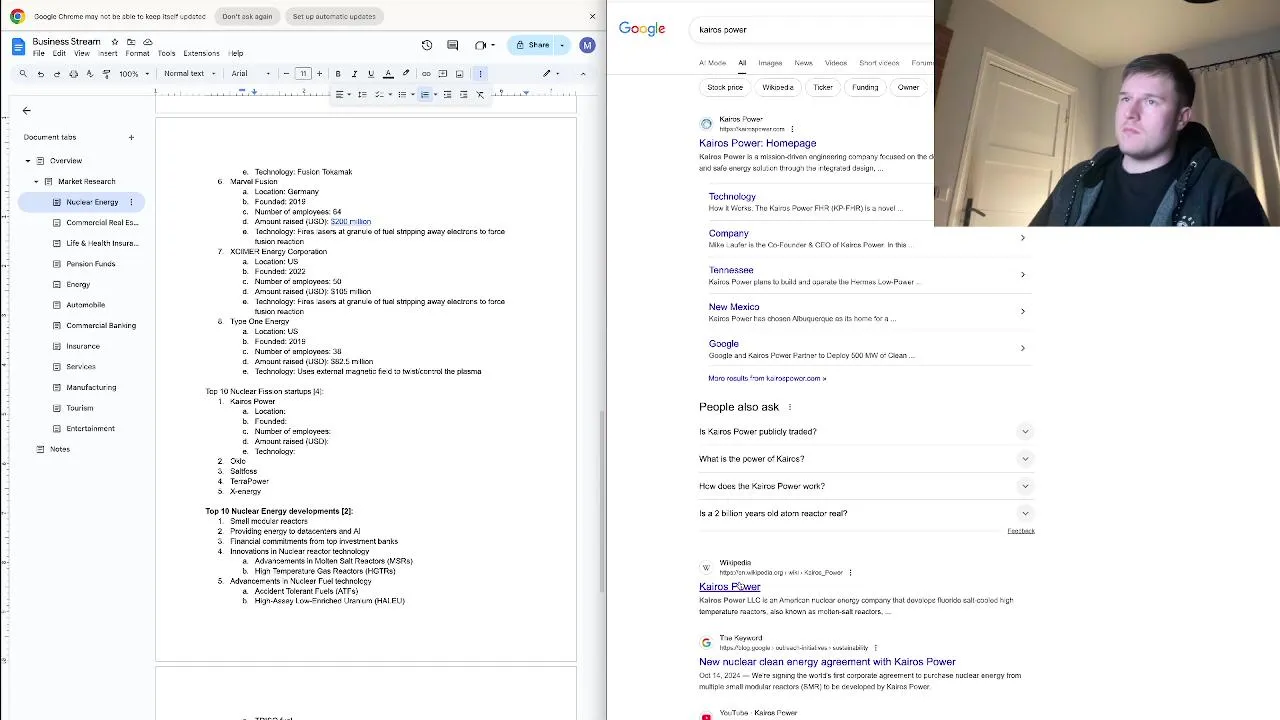Click 'Don't ask again' in Chrome banner

coord(247,16)
